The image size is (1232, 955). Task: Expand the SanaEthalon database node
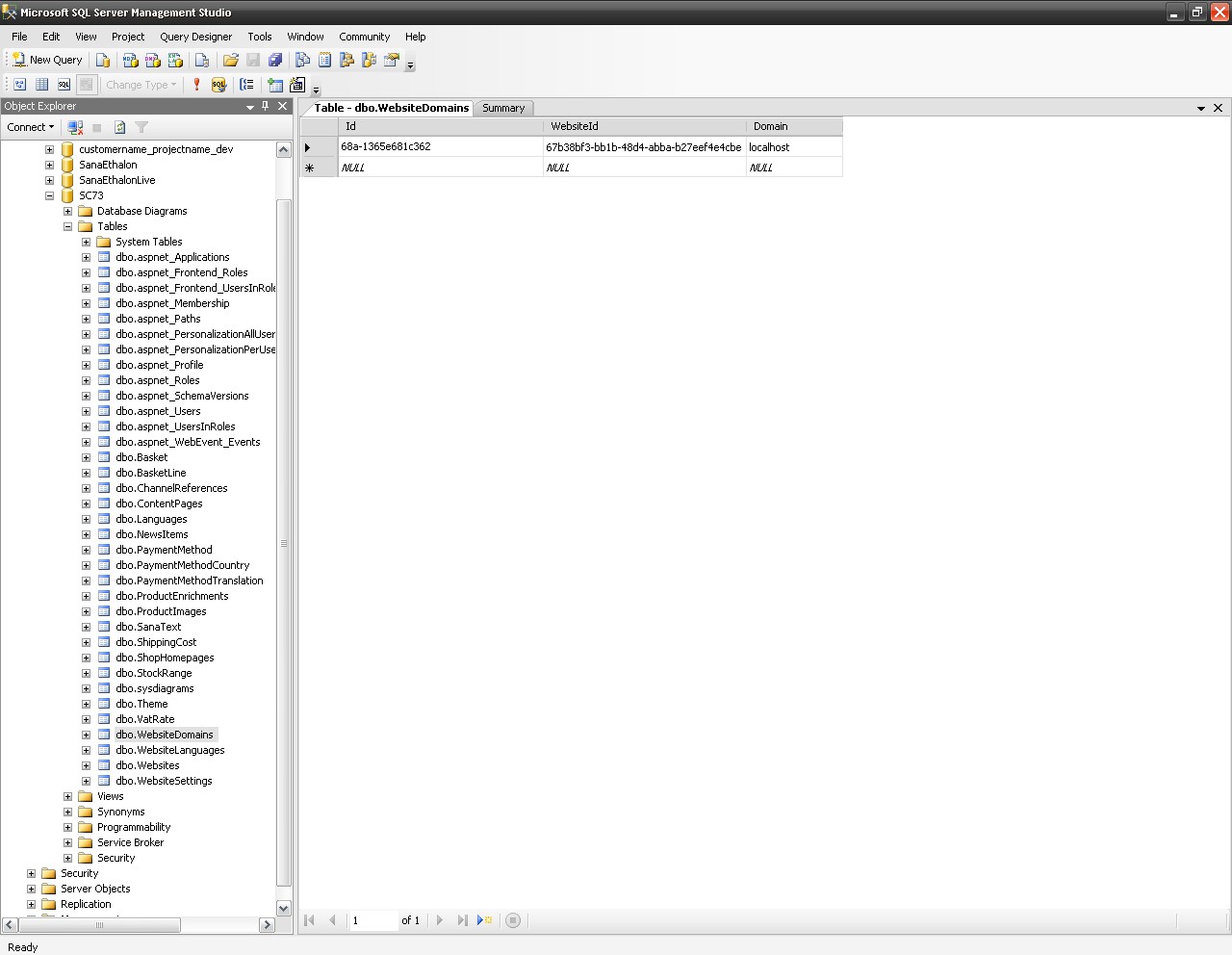point(49,165)
